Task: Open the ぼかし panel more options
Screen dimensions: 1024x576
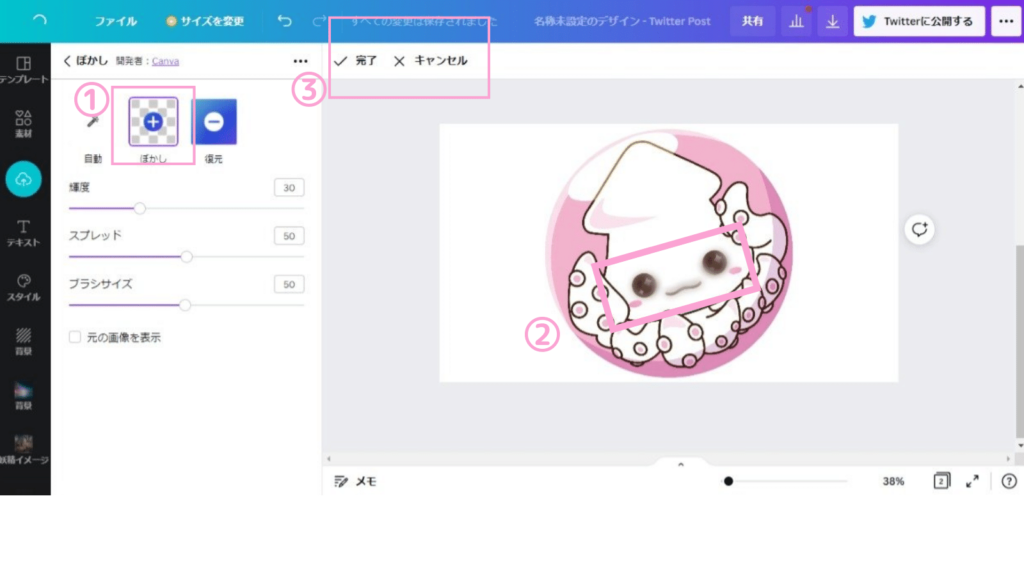Action: click(300, 61)
